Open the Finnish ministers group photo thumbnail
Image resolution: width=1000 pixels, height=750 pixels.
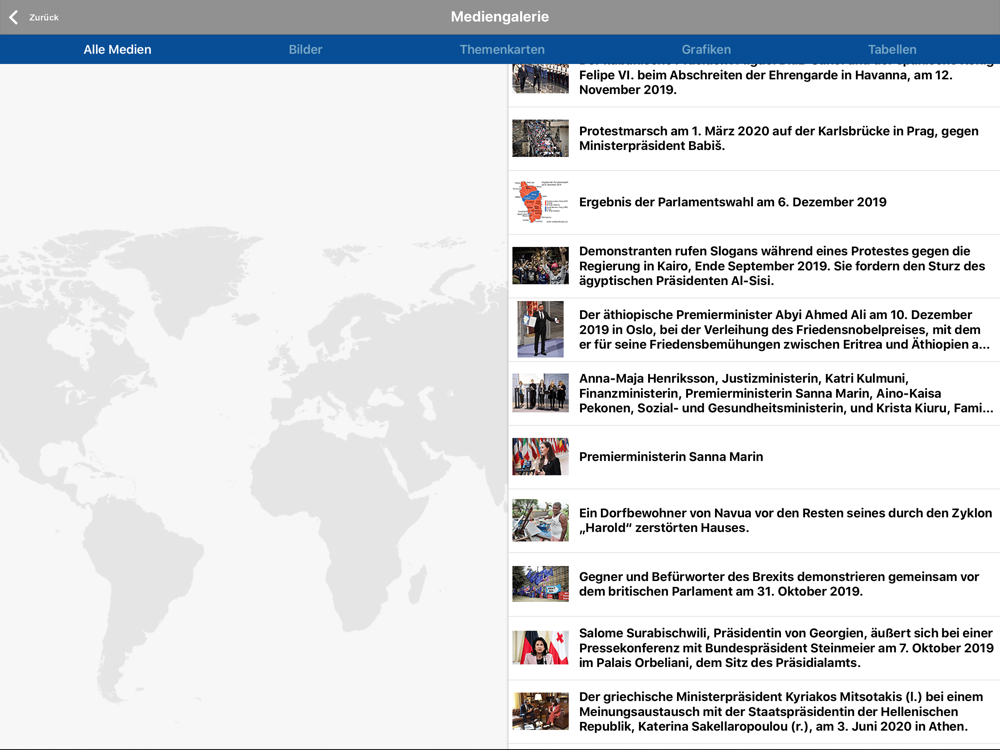(x=540, y=393)
